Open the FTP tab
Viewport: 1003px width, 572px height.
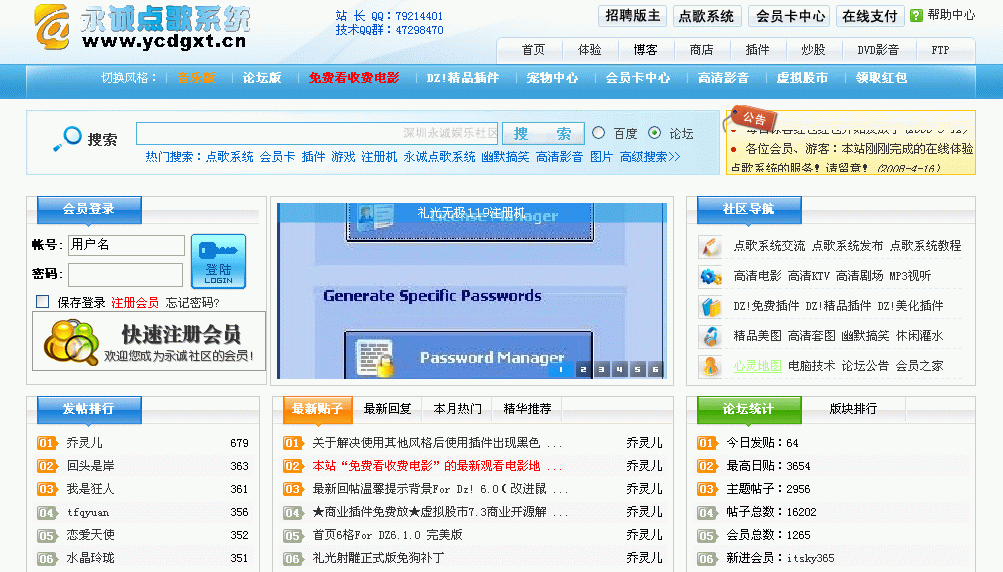[x=940, y=50]
